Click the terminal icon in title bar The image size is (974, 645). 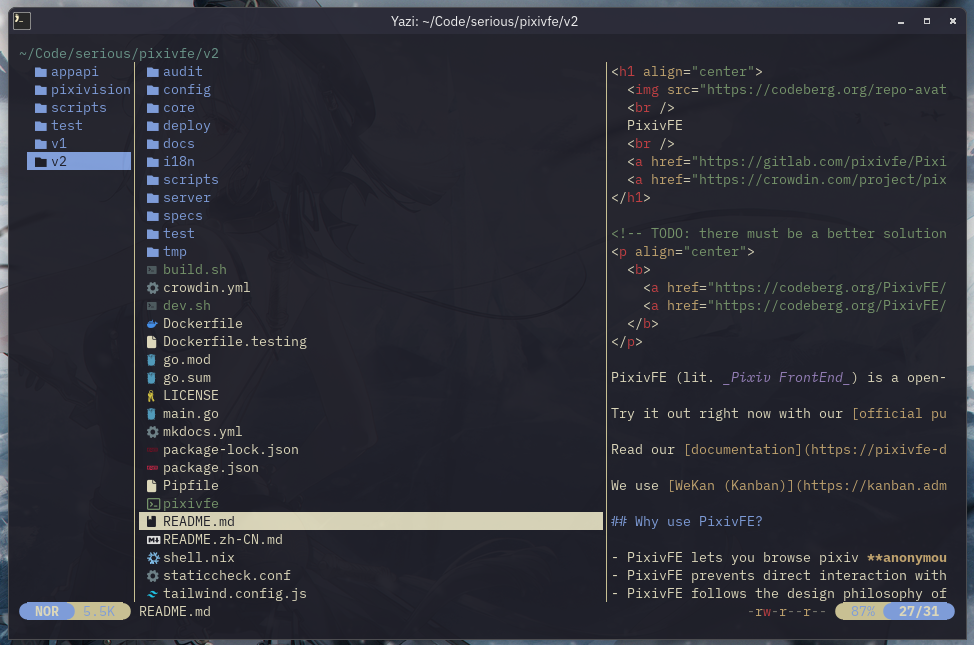(22, 21)
